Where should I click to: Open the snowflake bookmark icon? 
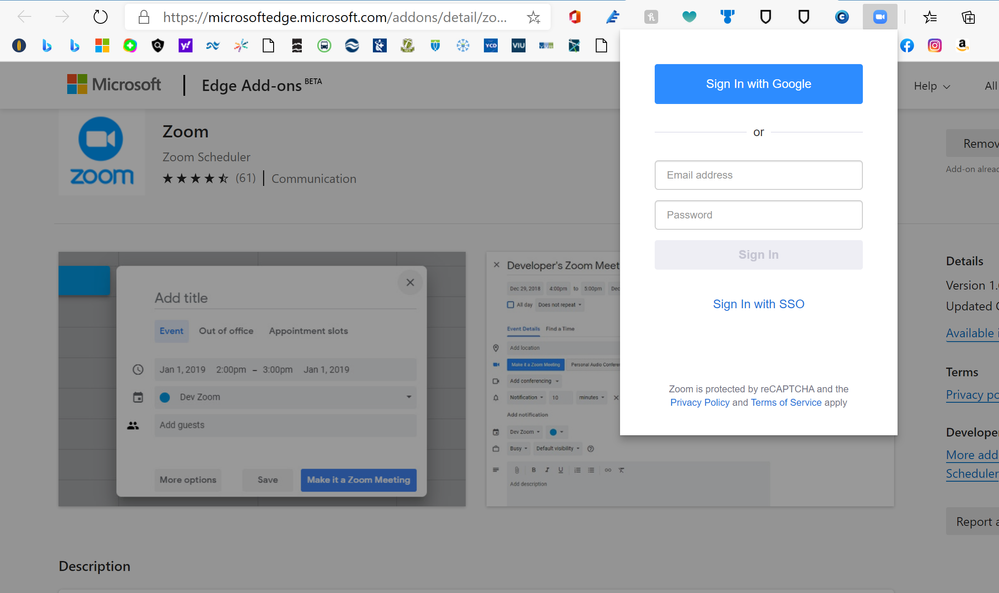[x=463, y=45]
